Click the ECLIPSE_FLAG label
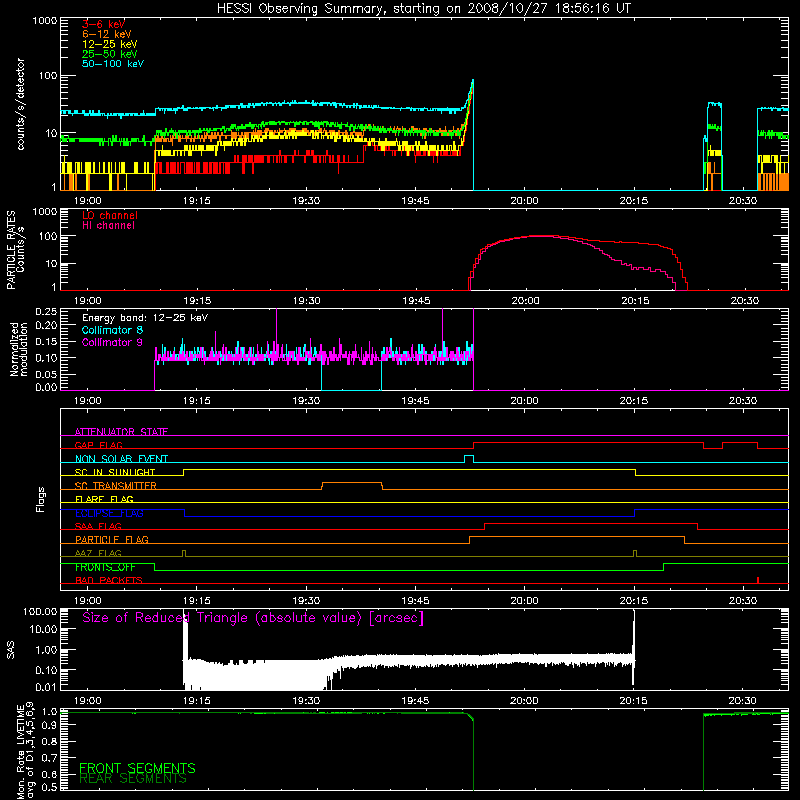The width and height of the screenshot is (800, 800). click(x=109, y=513)
